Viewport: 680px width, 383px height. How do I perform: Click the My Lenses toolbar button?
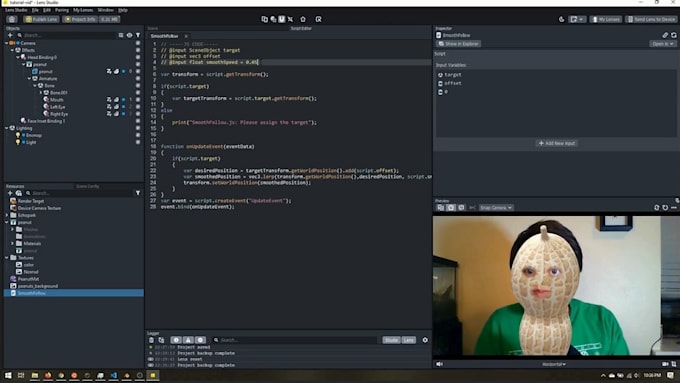point(606,19)
